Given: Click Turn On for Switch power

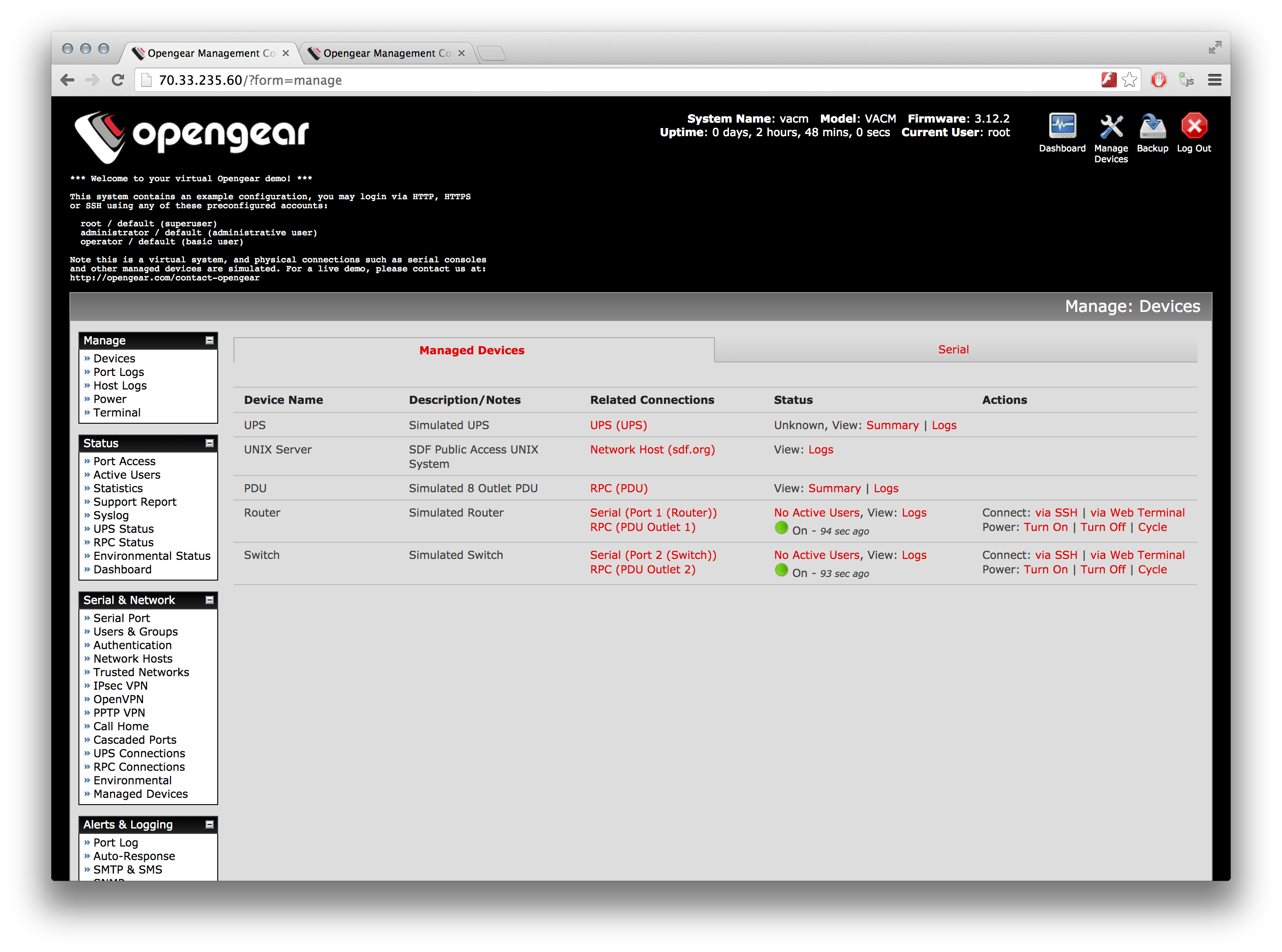Looking at the screenshot, I should 1045,569.
